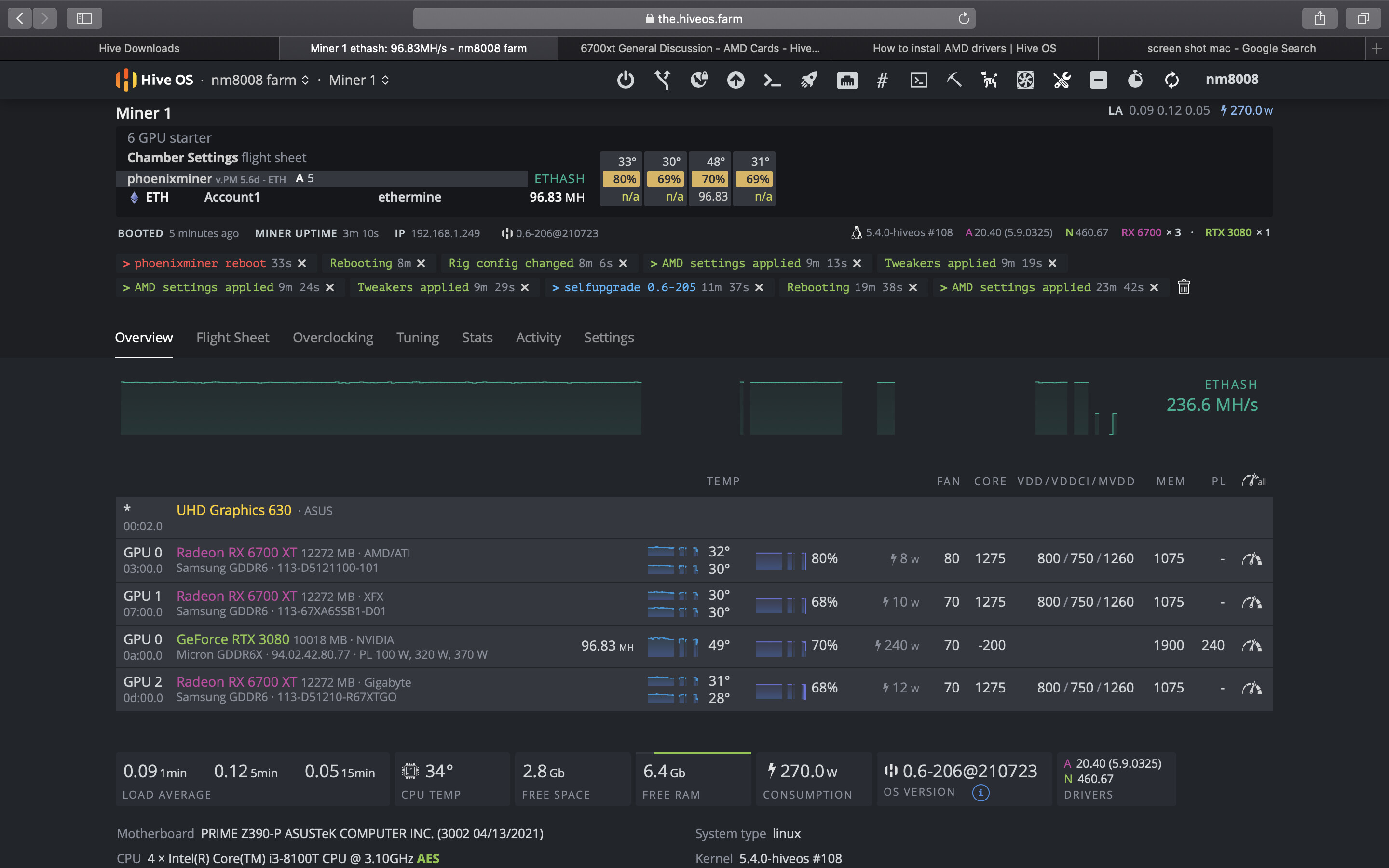This screenshot has height=868, width=1389.
Task: Switch to the Overclocking tab
Action: coord(333,338)
